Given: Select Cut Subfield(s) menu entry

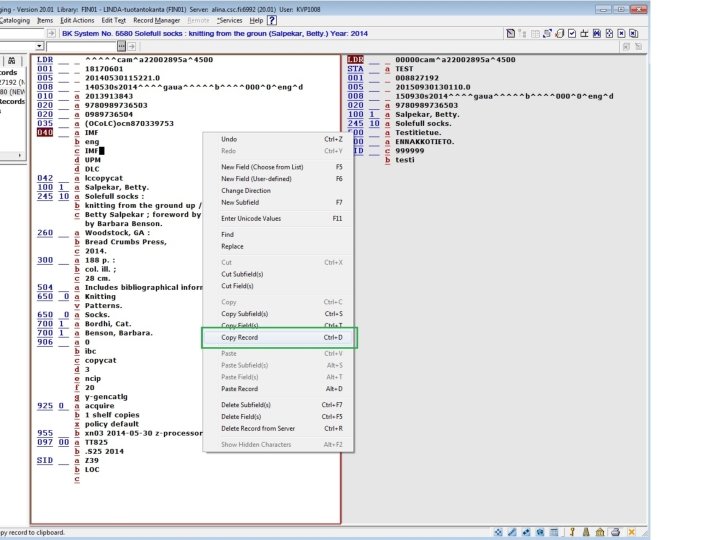Looking at the screenshot, I should pos(278,274).
